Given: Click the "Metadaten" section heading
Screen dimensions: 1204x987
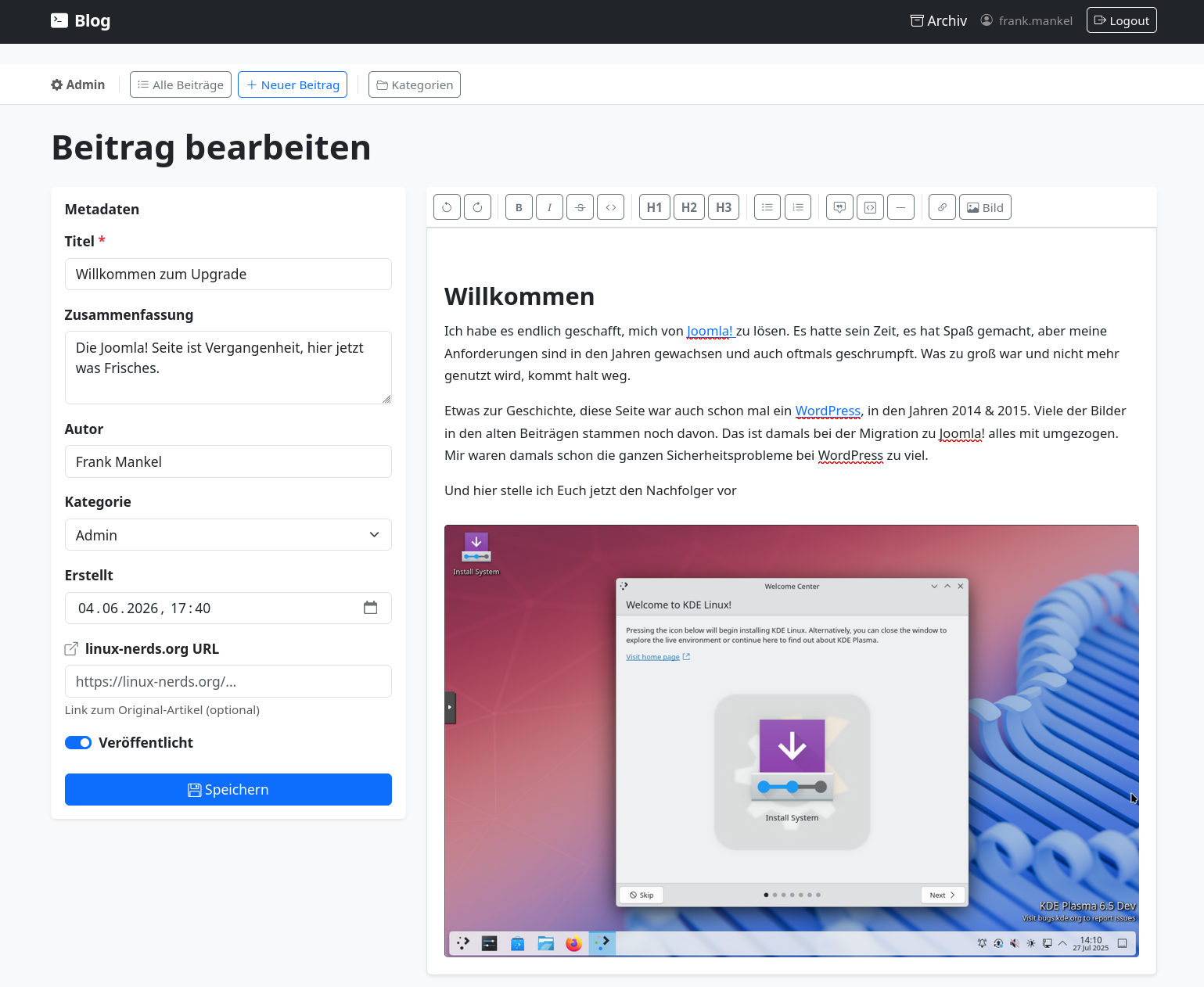Looking at the screenshot, I should 102,210.
